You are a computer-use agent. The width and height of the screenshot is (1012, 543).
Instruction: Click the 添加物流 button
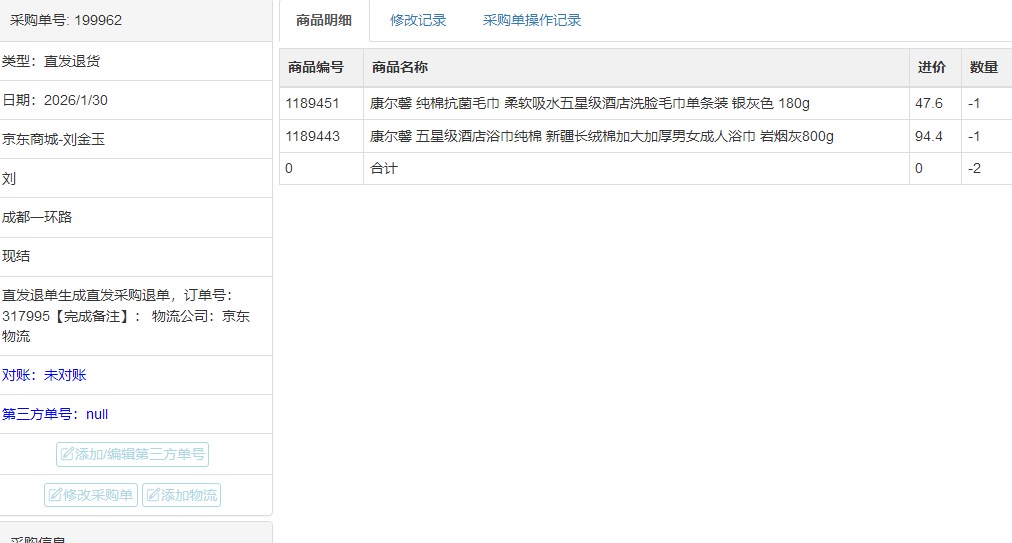tap(181, 495)
